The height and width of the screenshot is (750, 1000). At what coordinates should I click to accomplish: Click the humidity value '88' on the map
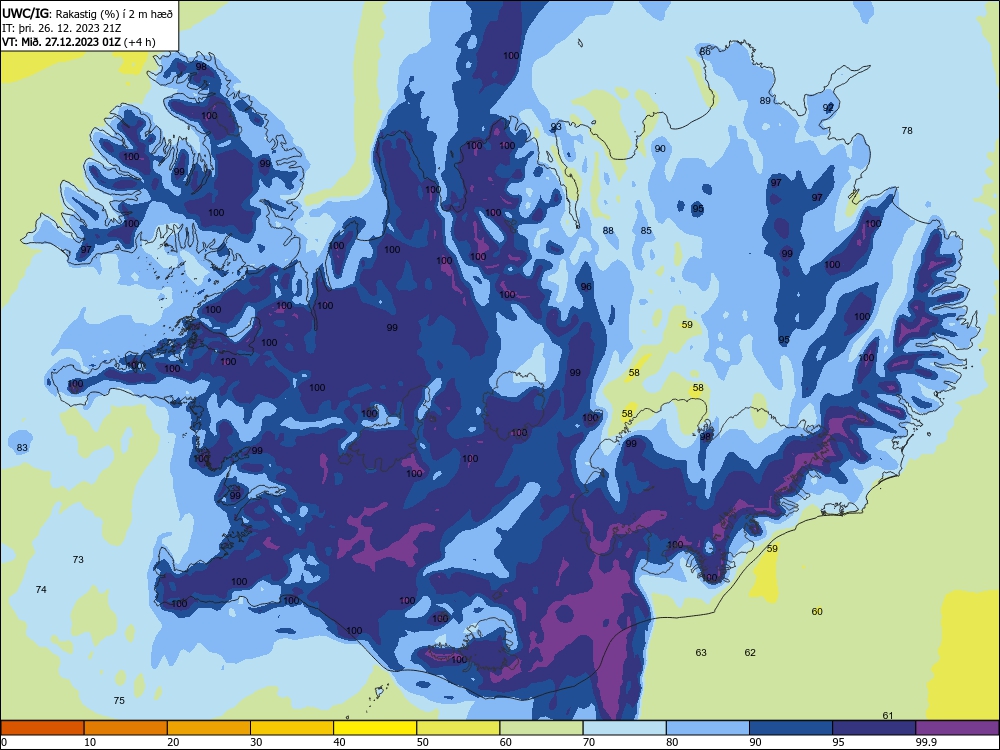click(608, 231)
